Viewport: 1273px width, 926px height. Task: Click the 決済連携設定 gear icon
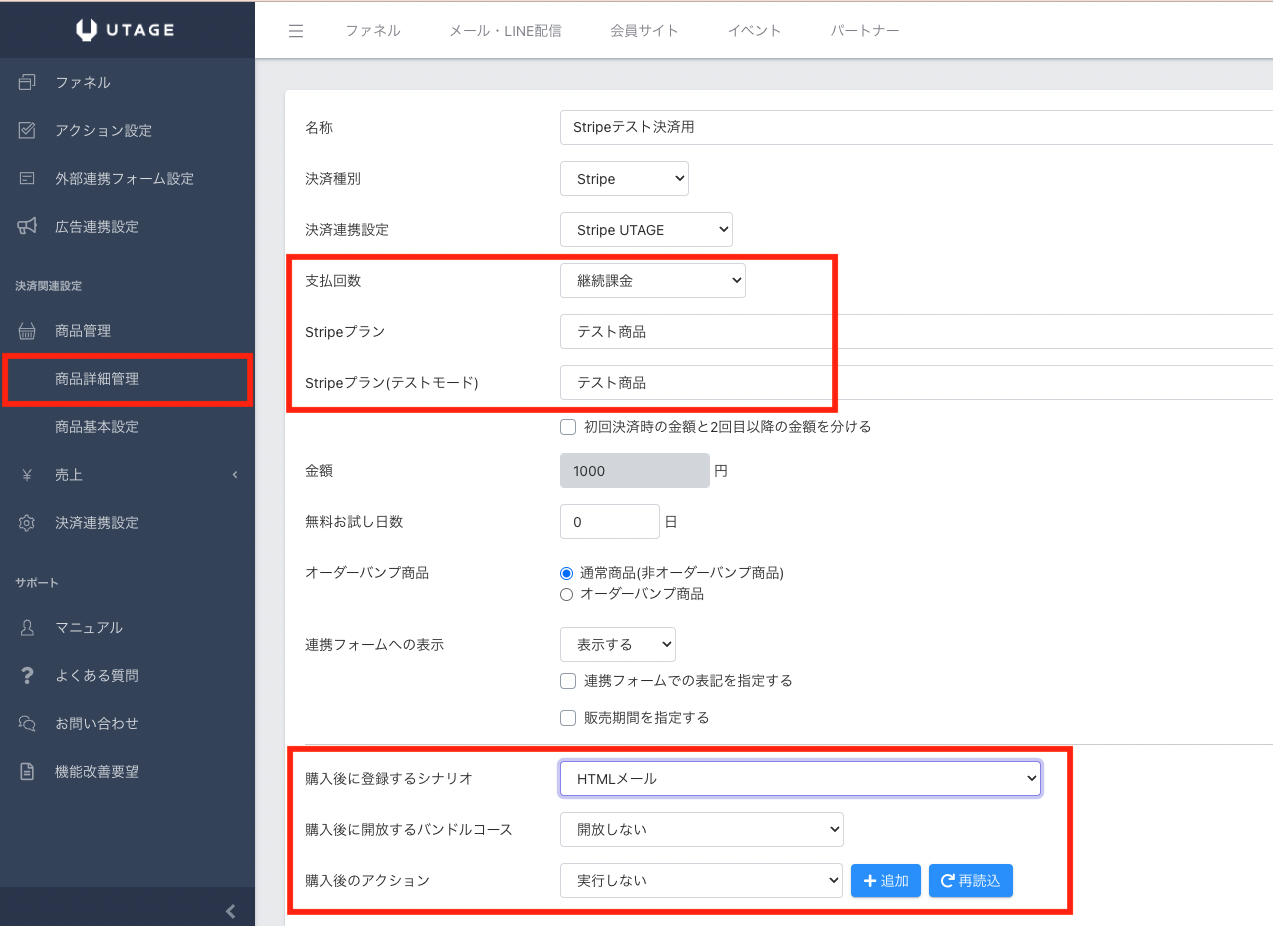pyautogui.click(x=27, y=523)
